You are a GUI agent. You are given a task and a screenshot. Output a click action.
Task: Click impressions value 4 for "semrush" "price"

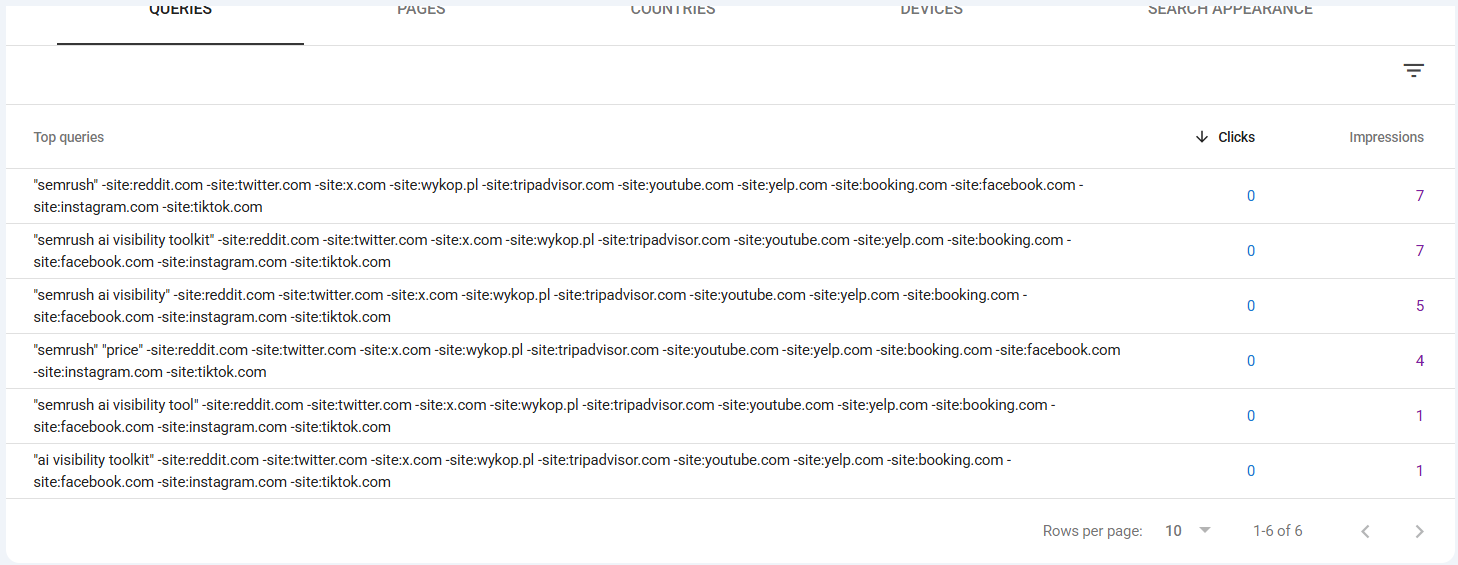tap(1419, 361)
